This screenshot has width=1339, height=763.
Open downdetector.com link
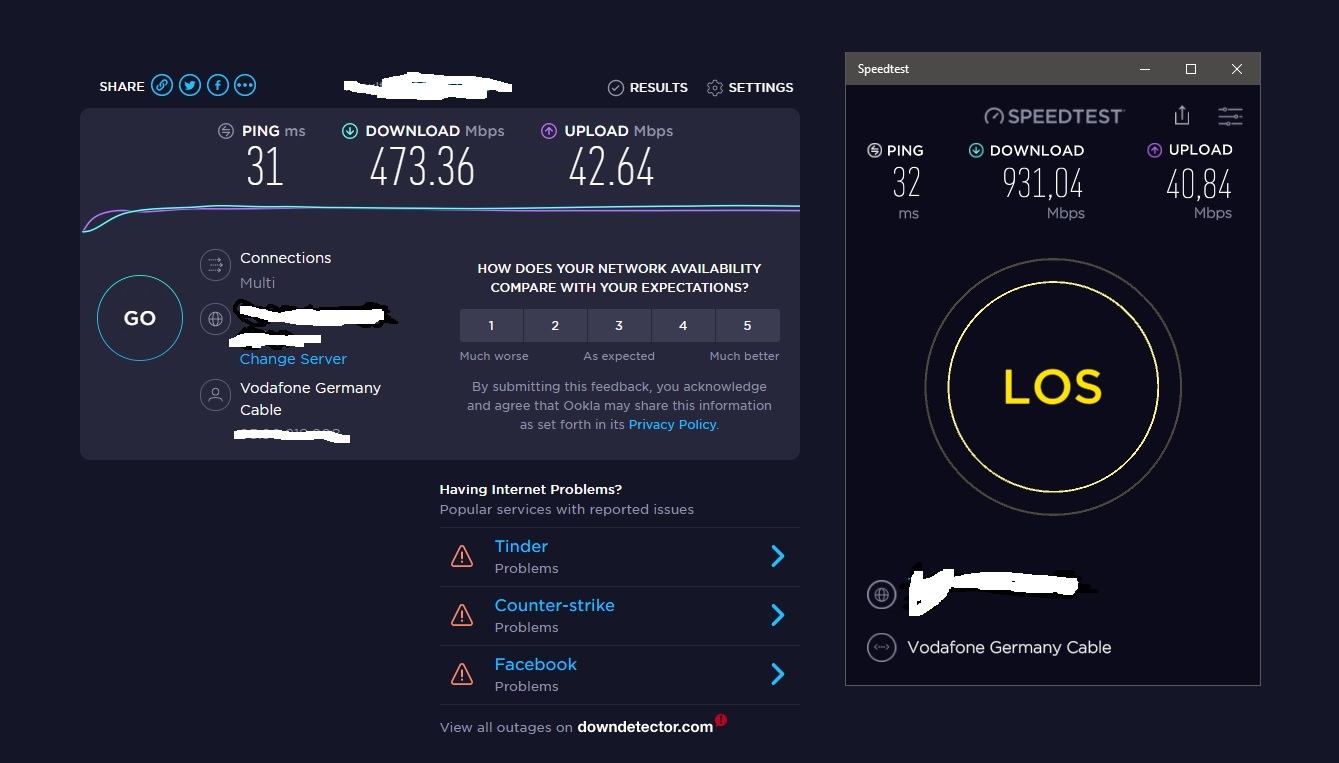click(645, 727)
